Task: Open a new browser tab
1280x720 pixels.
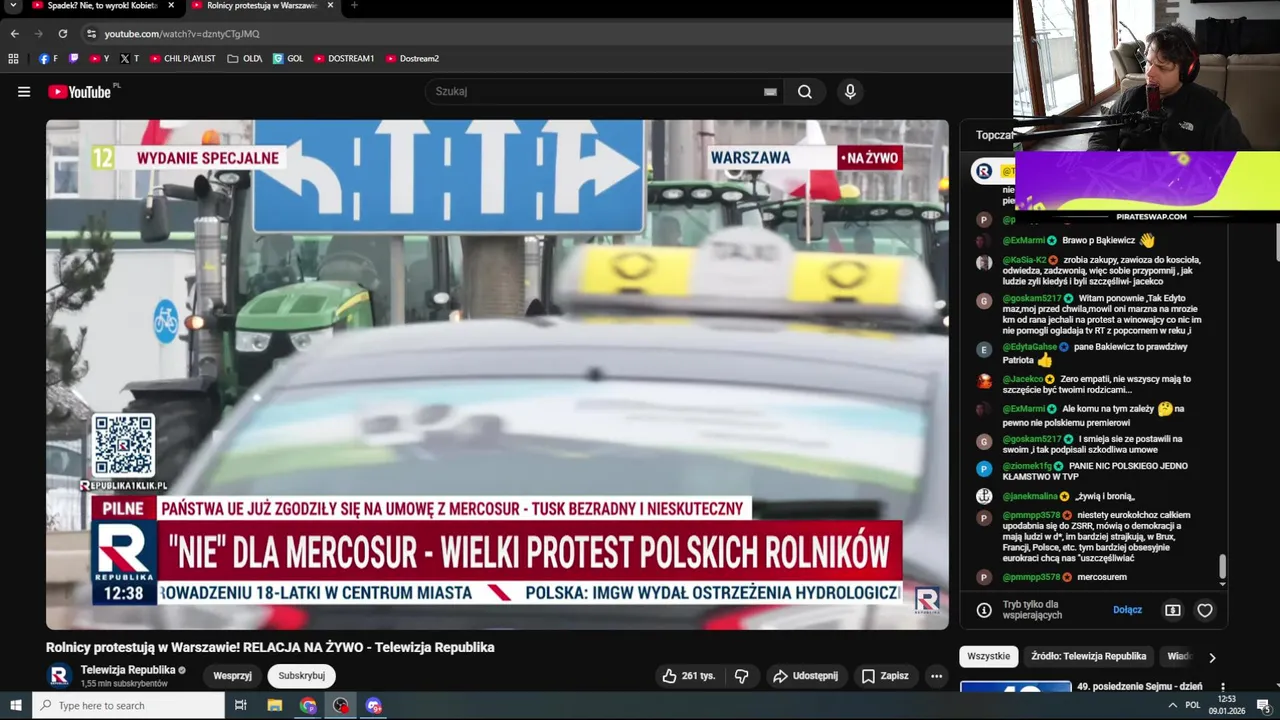Action: pyautogui.click(x=354, y=5)
